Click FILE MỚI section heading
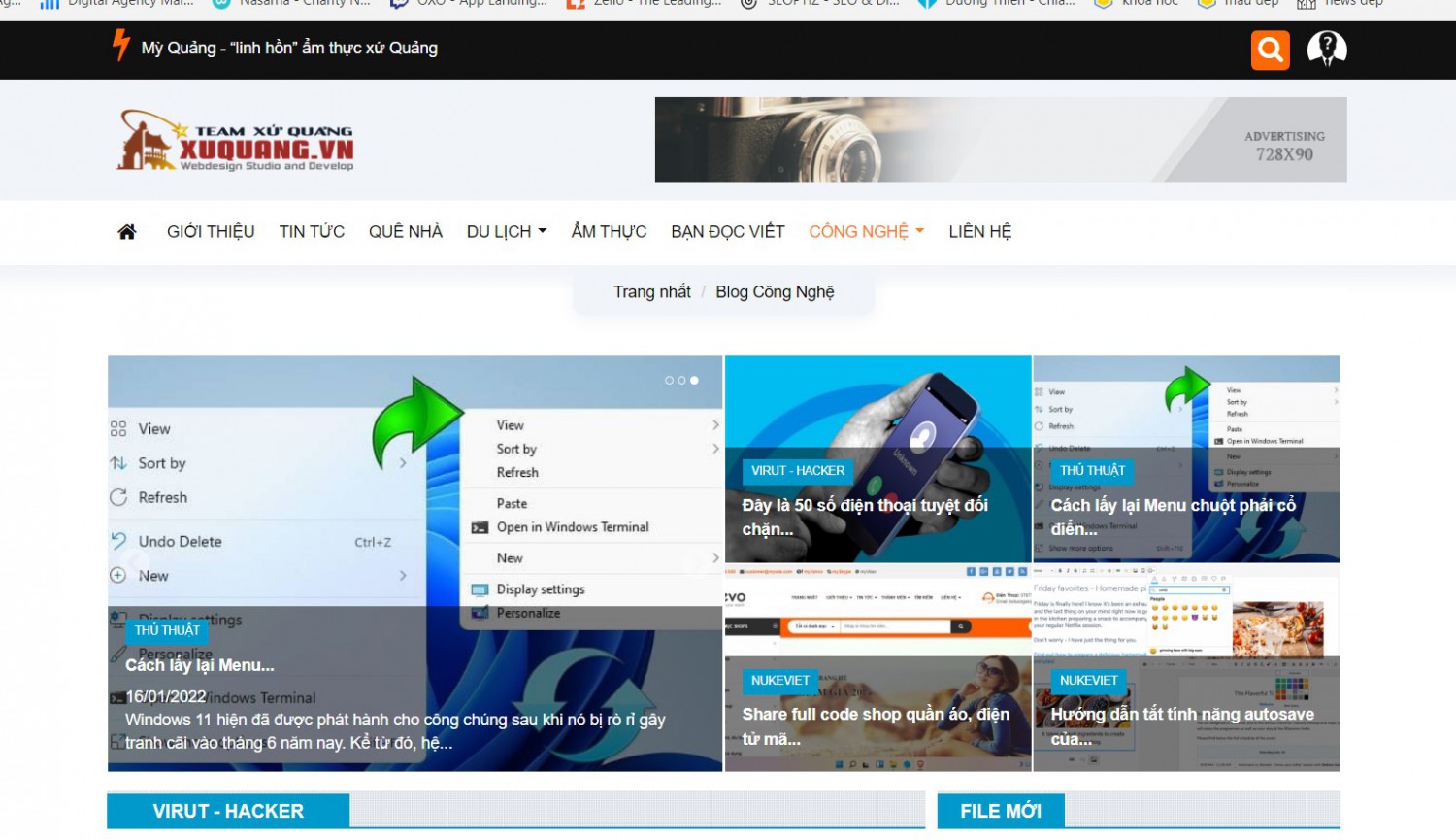1456x840 pixels. [x=1001, y=812]
